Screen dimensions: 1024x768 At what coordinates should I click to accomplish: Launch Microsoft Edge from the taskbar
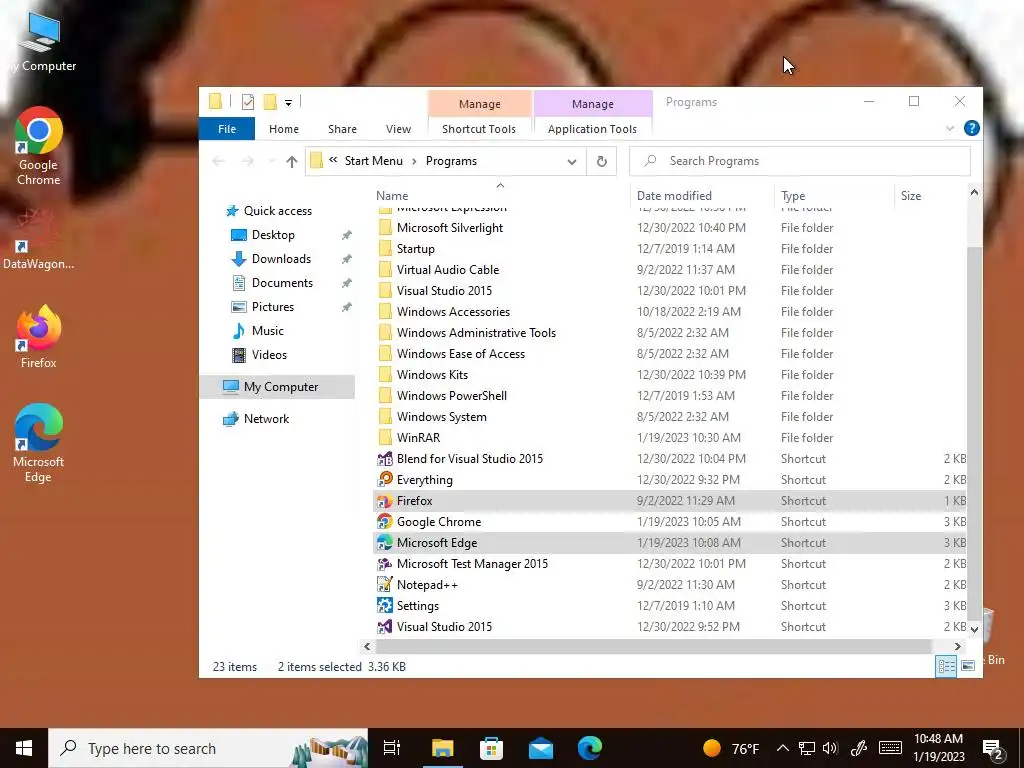(x=590, y=748)
